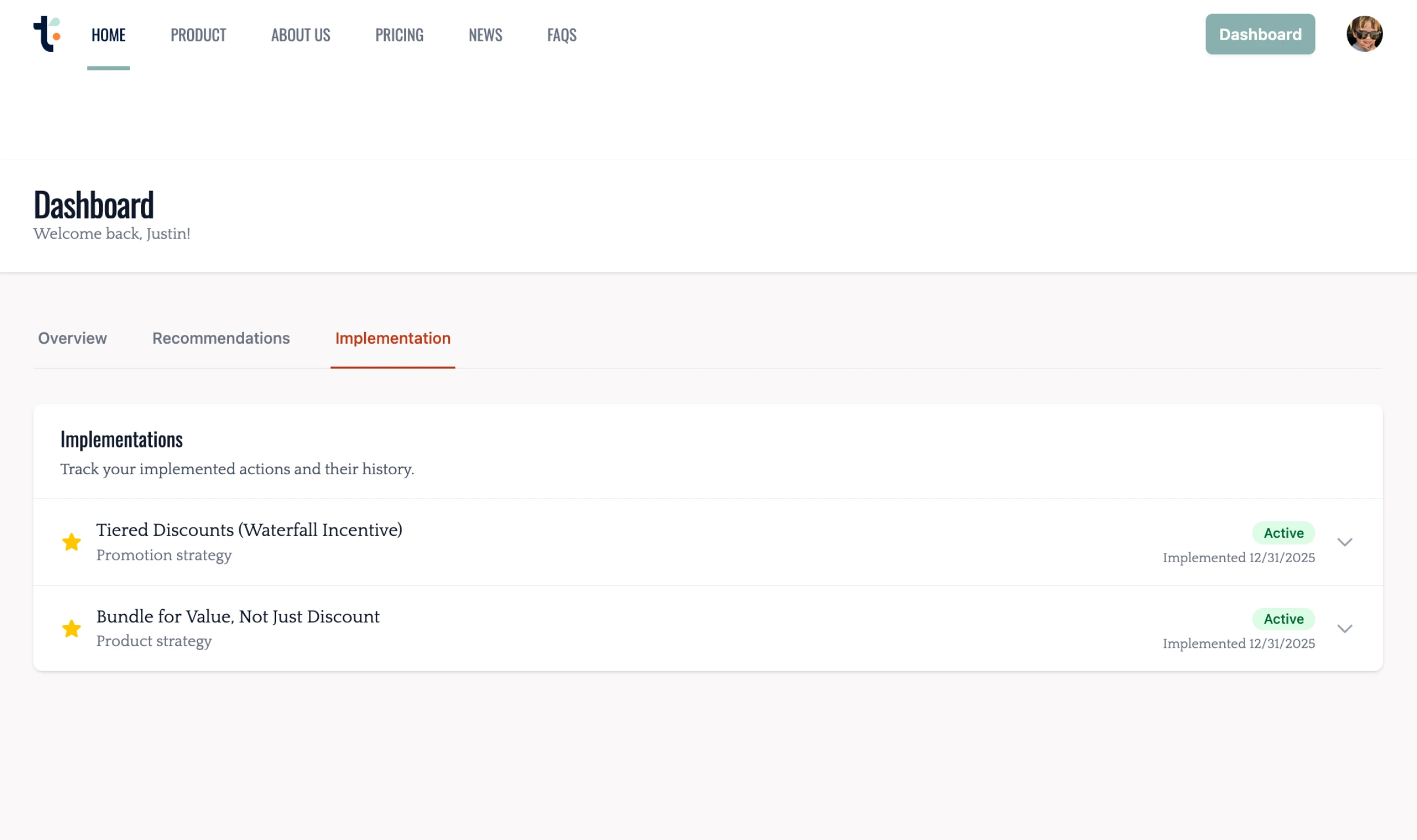The height and width of the screenshot is (840, 1417).
Task: Switch to the Overview tab
Action: point(72,338)
